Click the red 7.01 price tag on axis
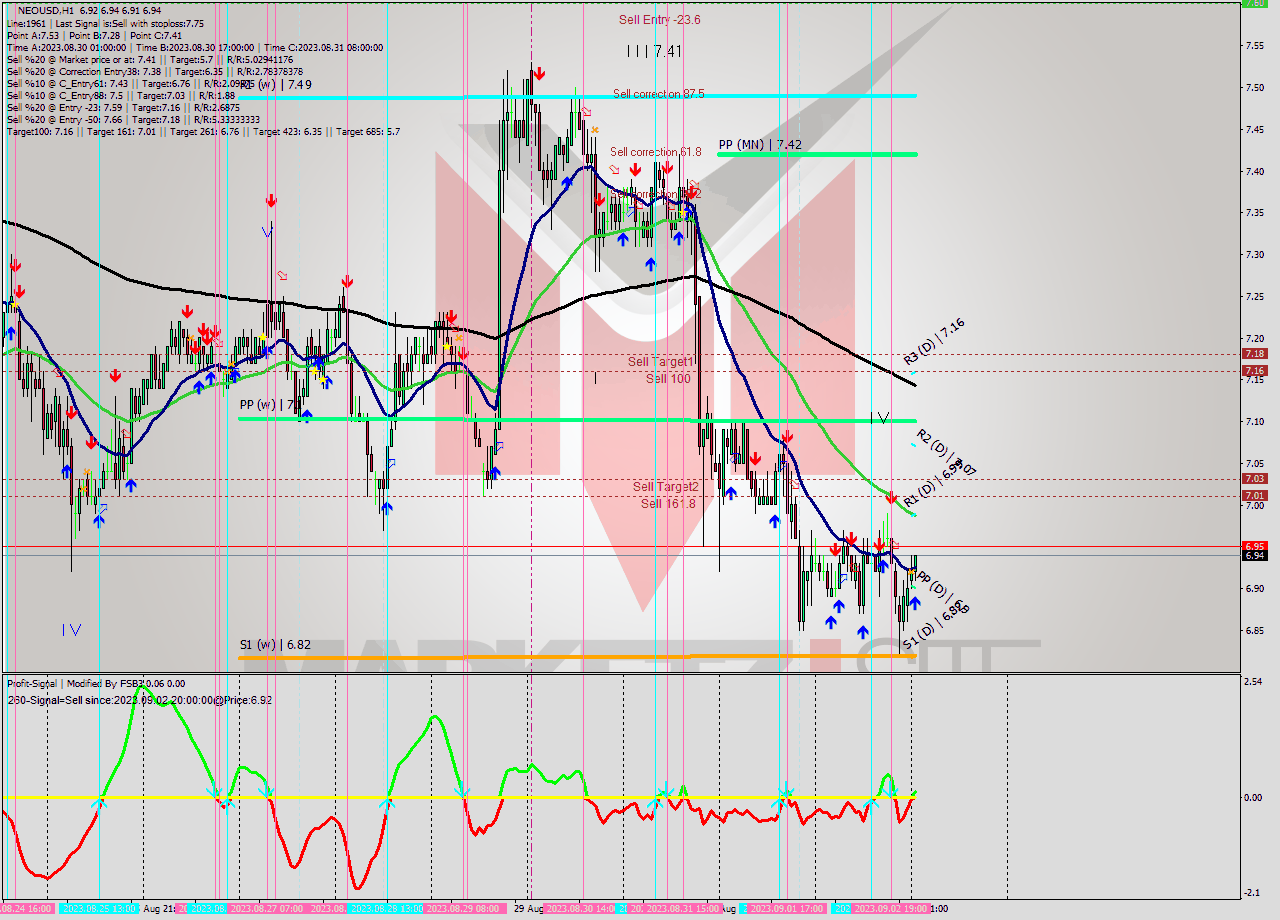 pos(1254,495)
